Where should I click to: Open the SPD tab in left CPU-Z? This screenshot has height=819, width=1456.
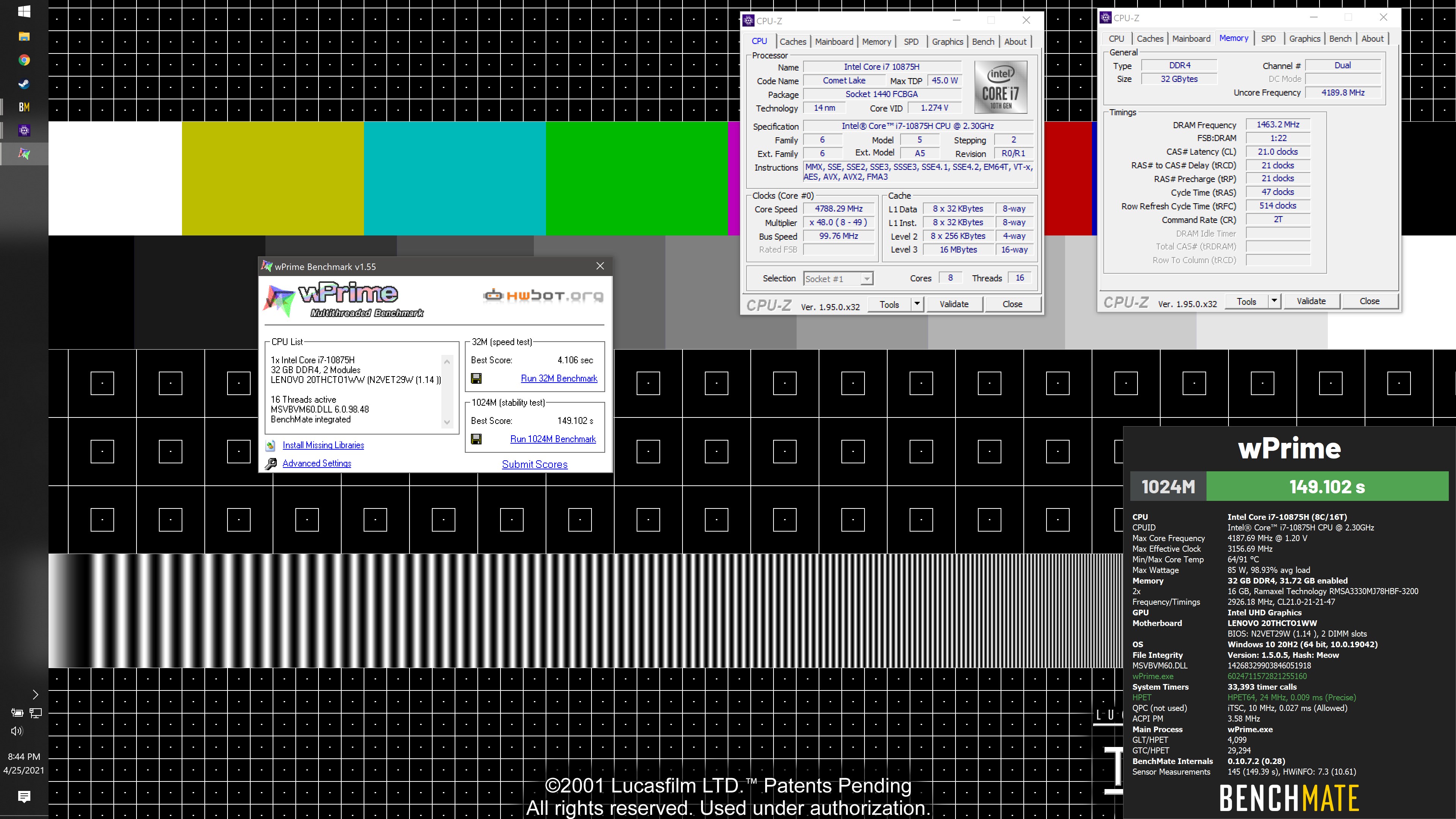coord(910,41)
